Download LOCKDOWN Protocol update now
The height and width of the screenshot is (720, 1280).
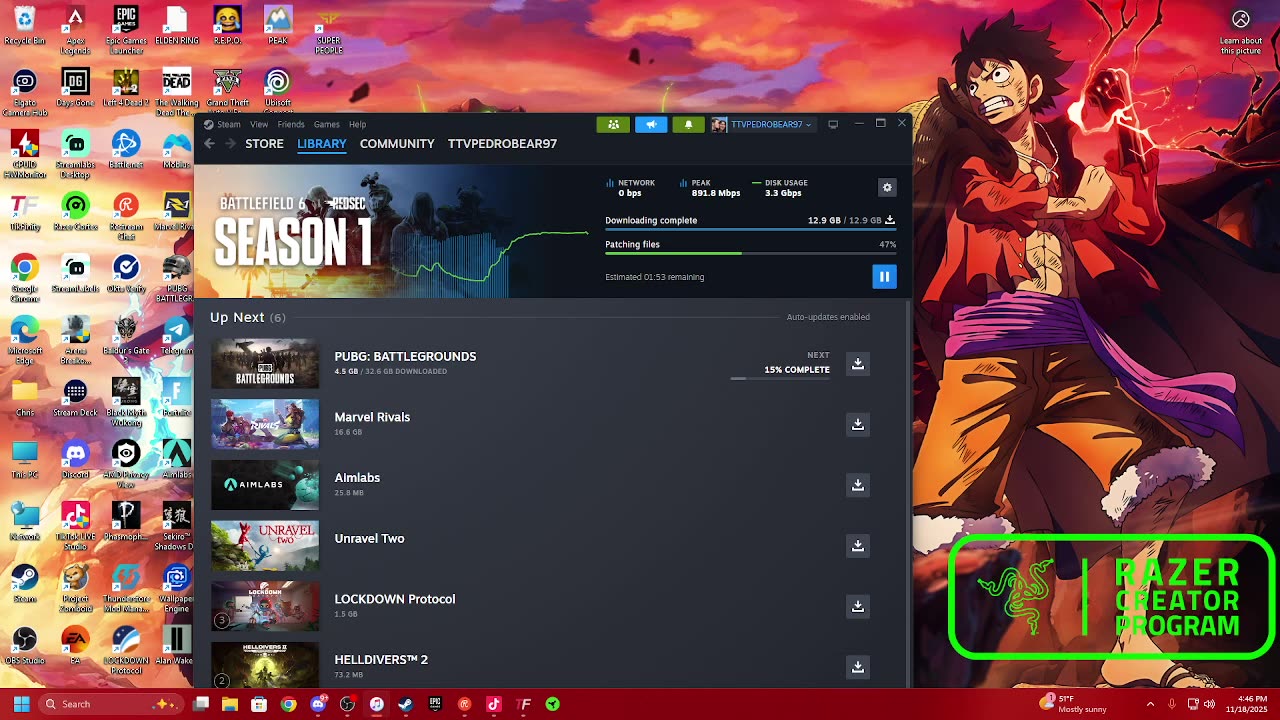tap(857, 606)
